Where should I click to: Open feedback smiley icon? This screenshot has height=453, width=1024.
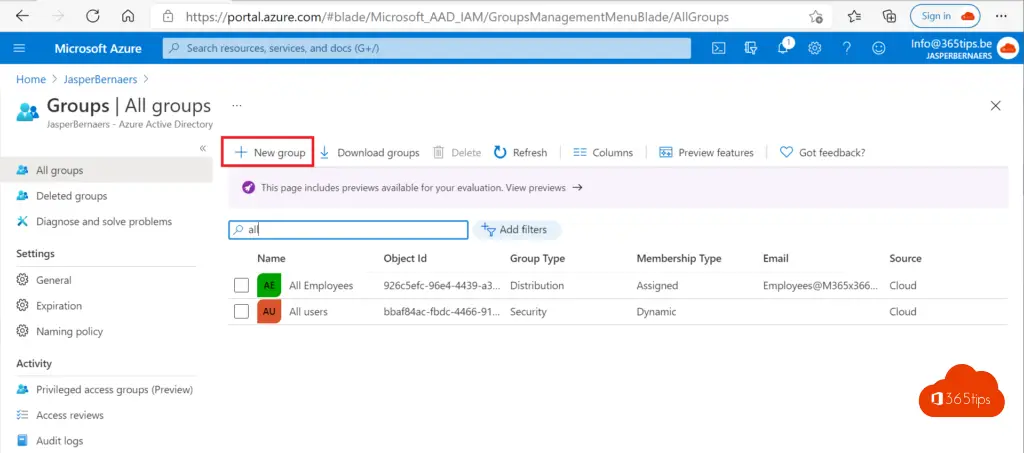point(879,48)
